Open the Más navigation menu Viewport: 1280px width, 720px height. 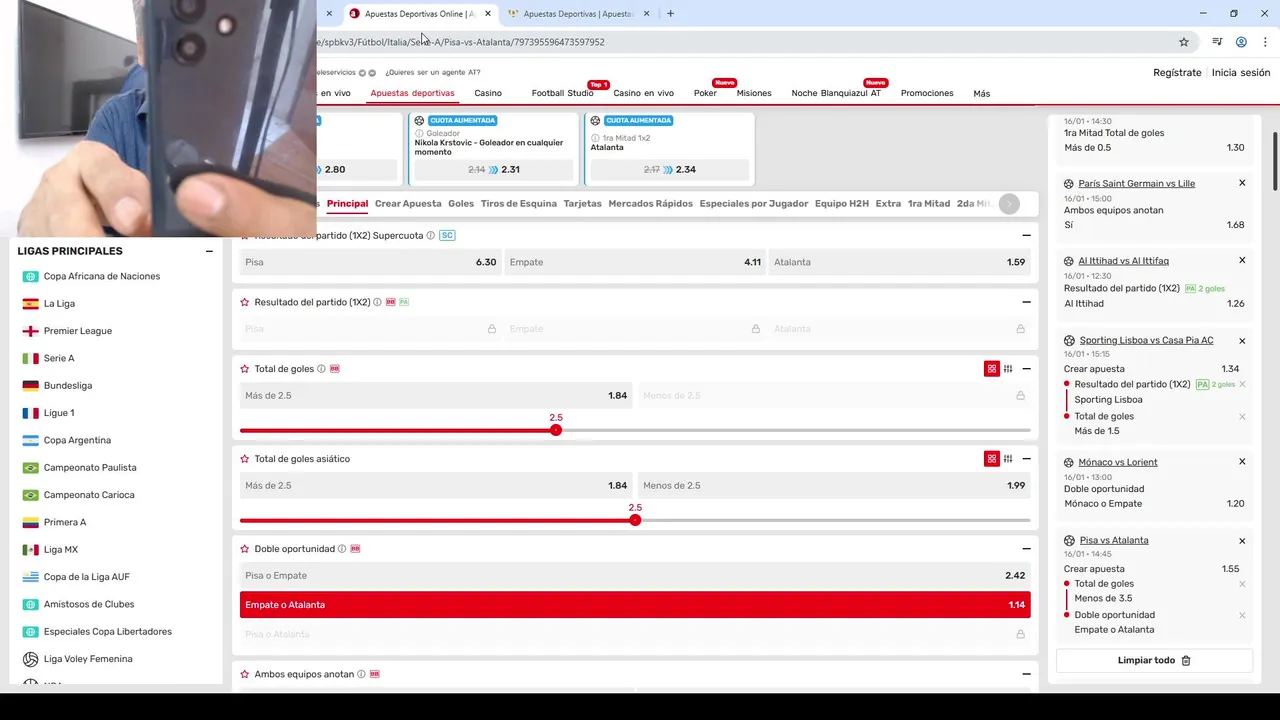pyautogui.click(x=981, y=93)
